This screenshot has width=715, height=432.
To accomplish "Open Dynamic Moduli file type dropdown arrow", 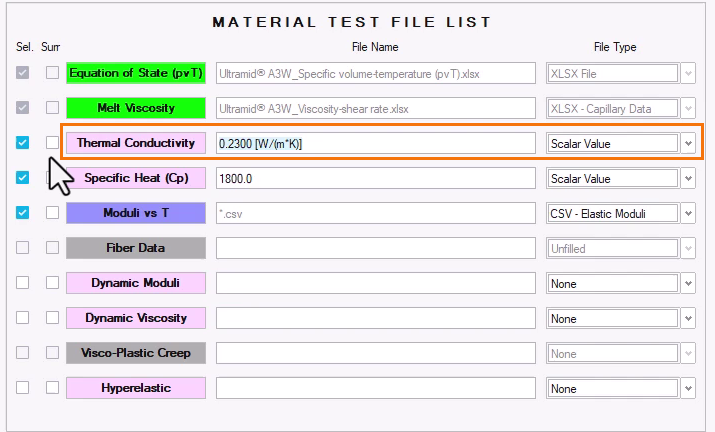I will click(688, 283).
